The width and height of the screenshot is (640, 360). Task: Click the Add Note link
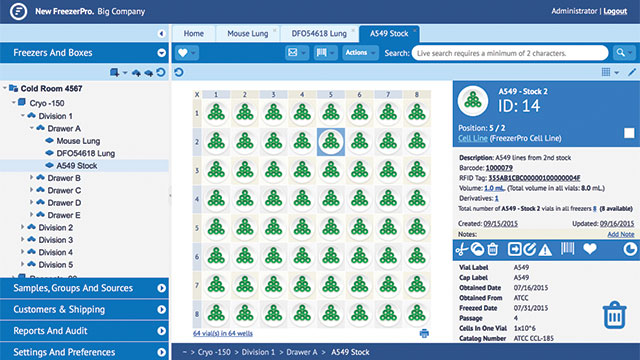point(620,234)
